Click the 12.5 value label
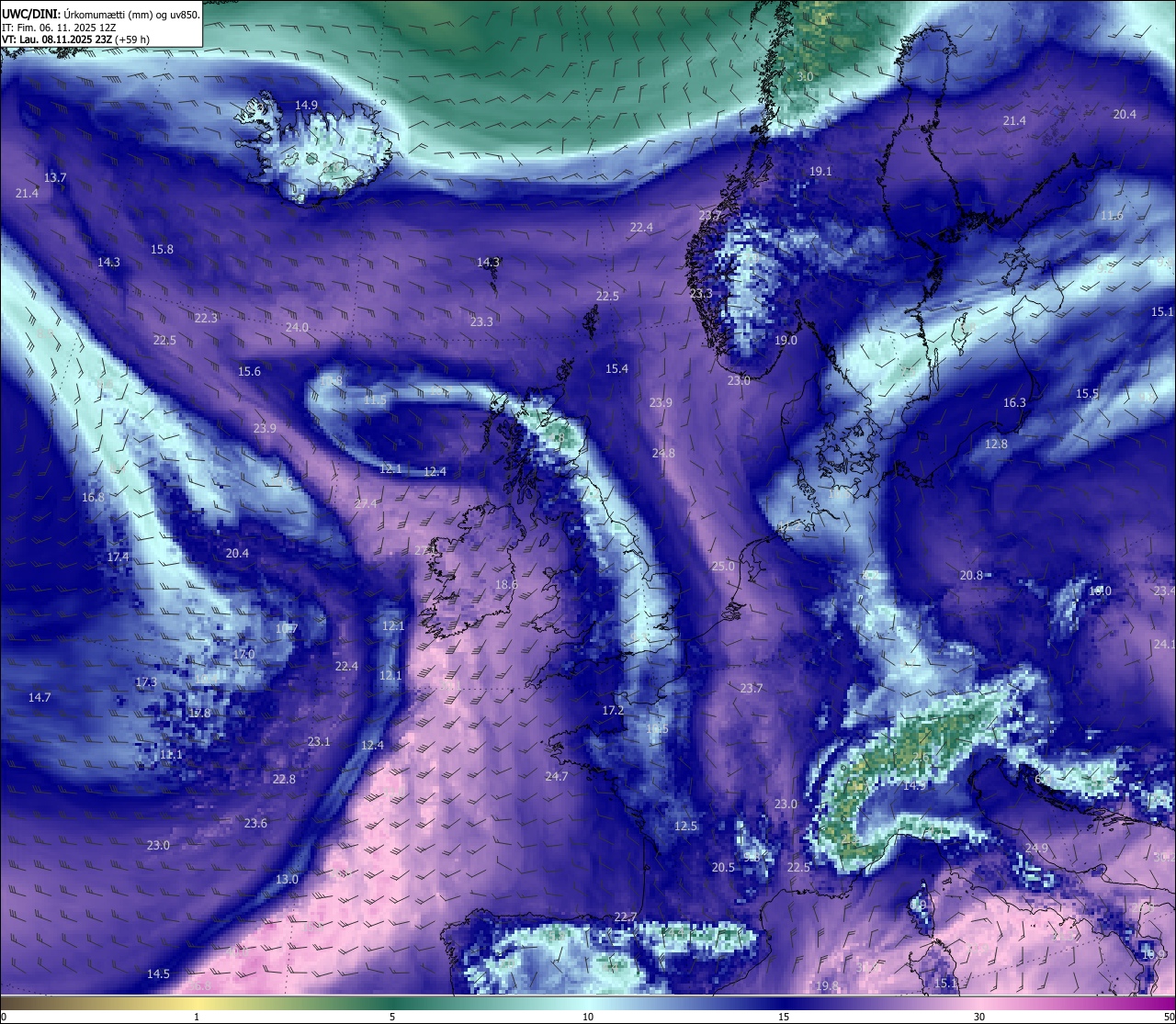Viewport: 1176px width, 1024px height. [x=685, y=827]
